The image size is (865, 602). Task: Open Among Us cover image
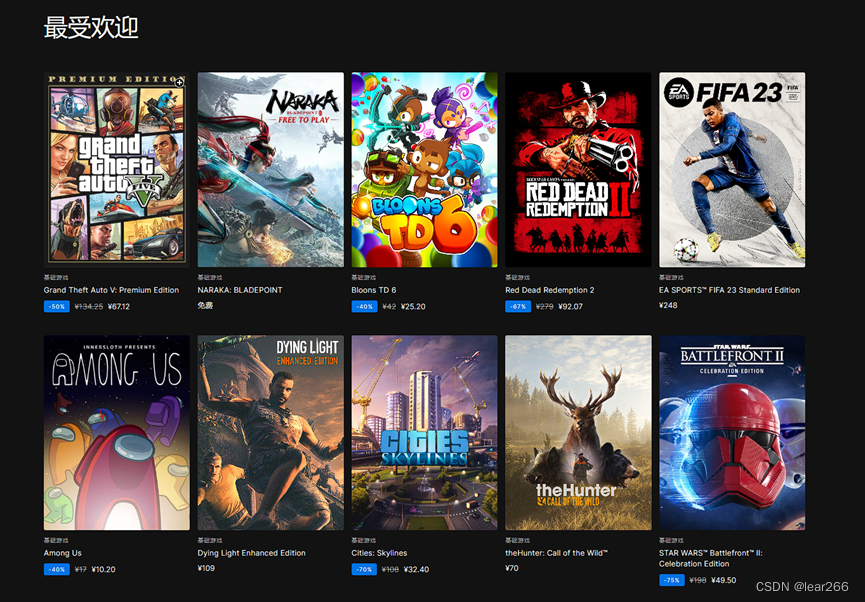[116, 433]
